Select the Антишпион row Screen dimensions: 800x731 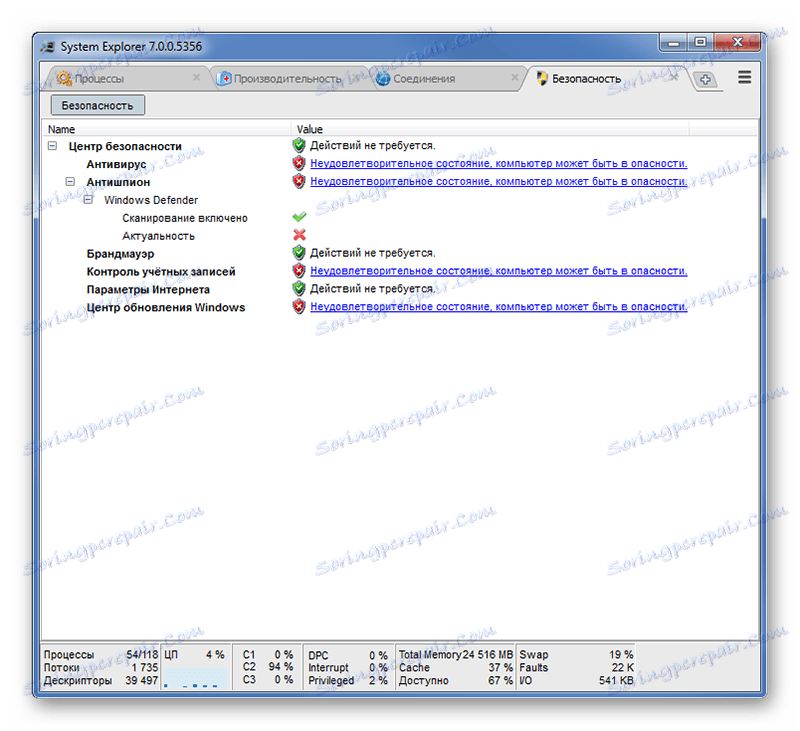tap(399, 182)
